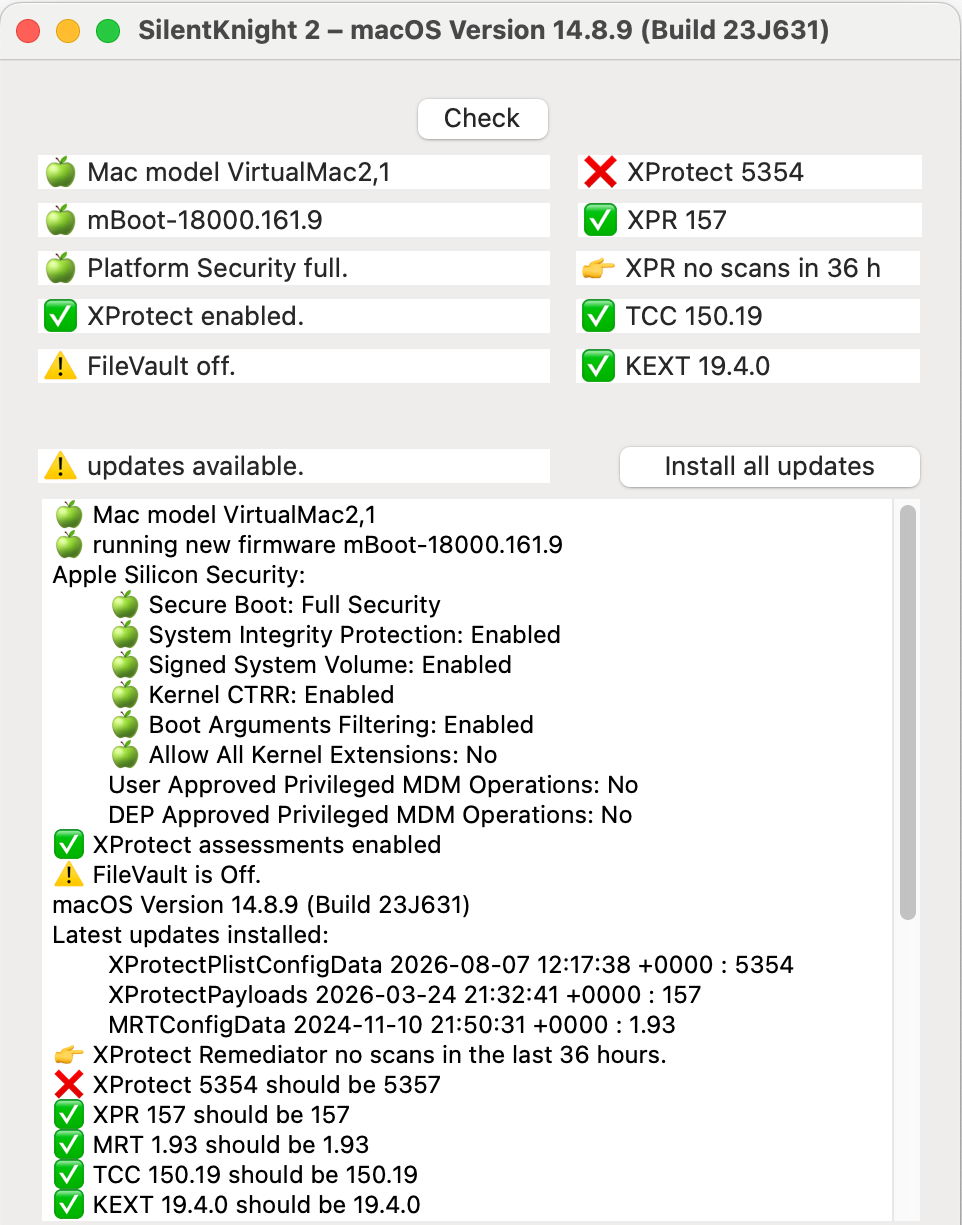Viewport: 962px width, 1225px height.
Task: Click the Platform Security full text
Action: [x=217, y=268]
